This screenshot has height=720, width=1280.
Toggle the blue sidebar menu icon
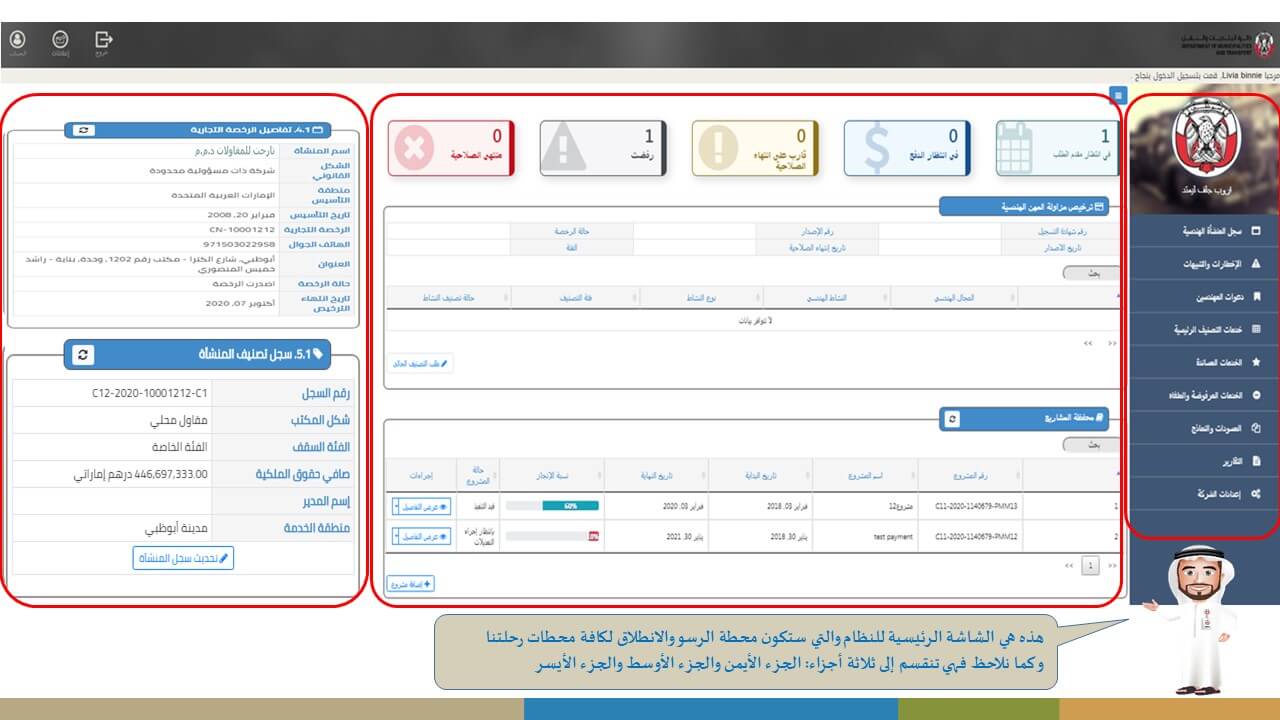click(x=1118, y=96)
